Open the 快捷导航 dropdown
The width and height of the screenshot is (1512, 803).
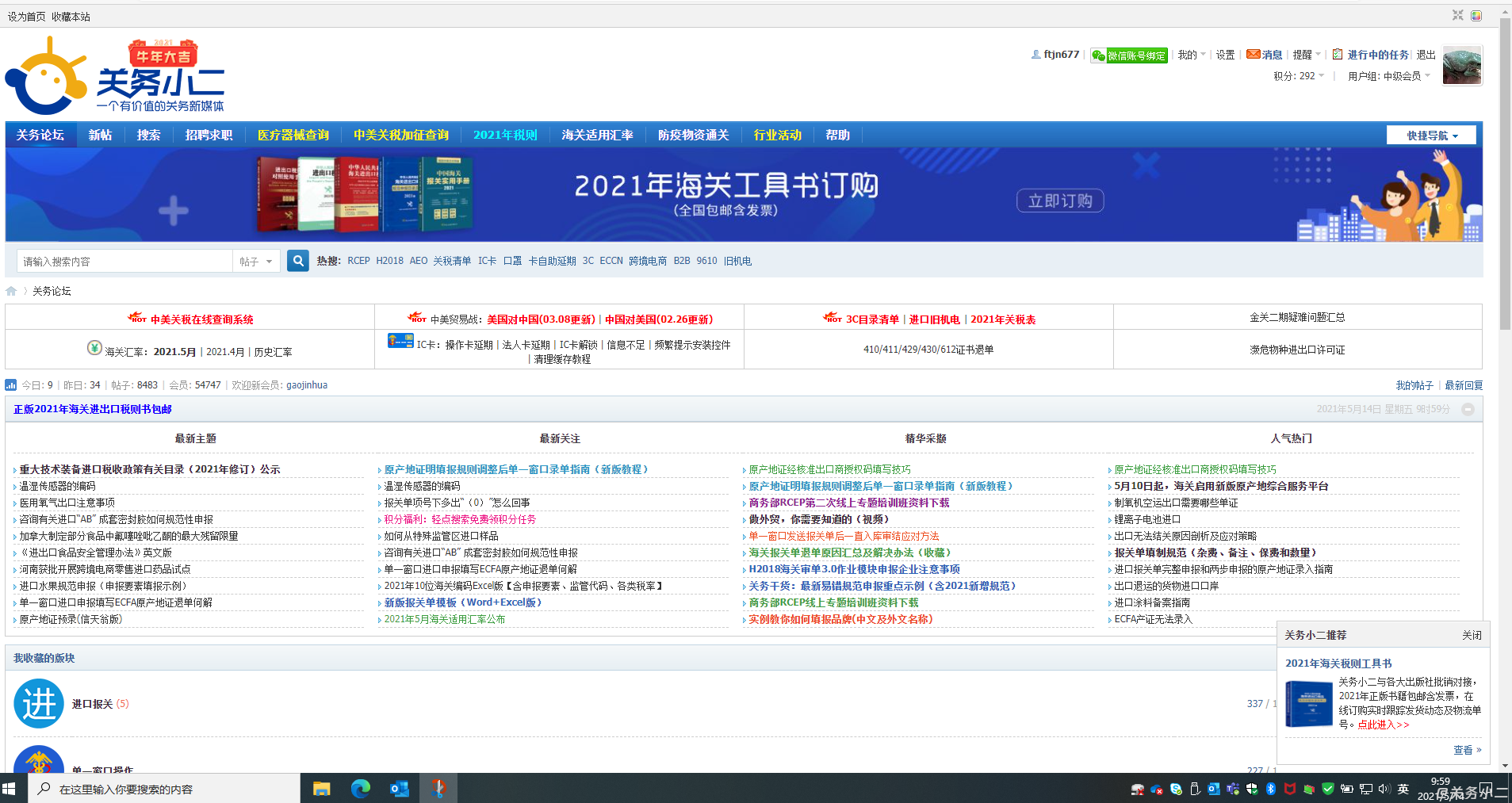1432,136
